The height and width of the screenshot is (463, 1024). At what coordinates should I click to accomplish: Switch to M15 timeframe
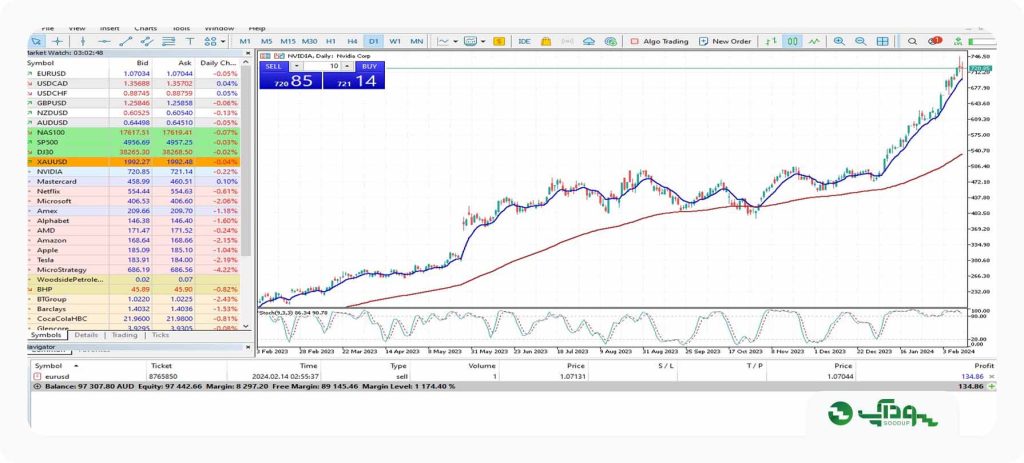click(288, 41)
